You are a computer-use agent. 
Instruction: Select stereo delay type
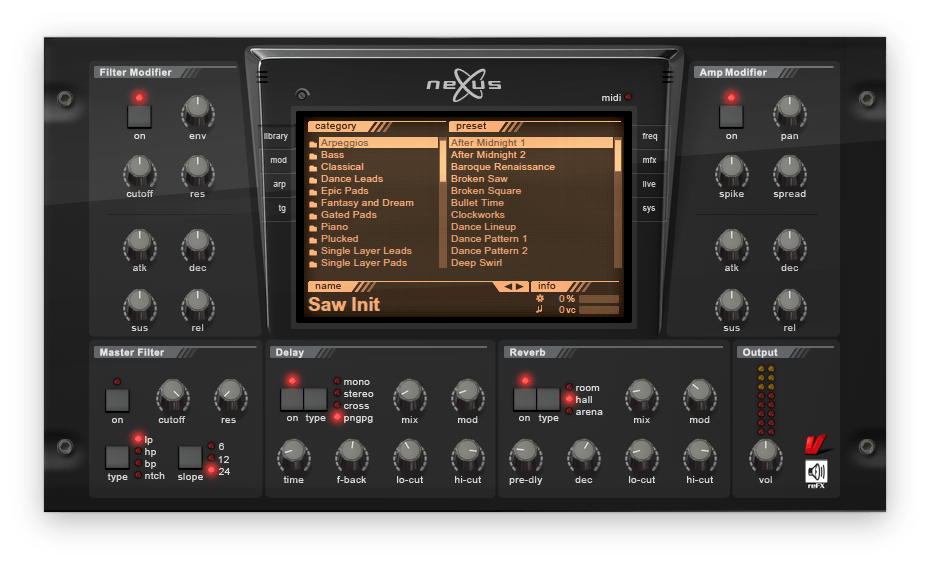click(x=337, y=394)
